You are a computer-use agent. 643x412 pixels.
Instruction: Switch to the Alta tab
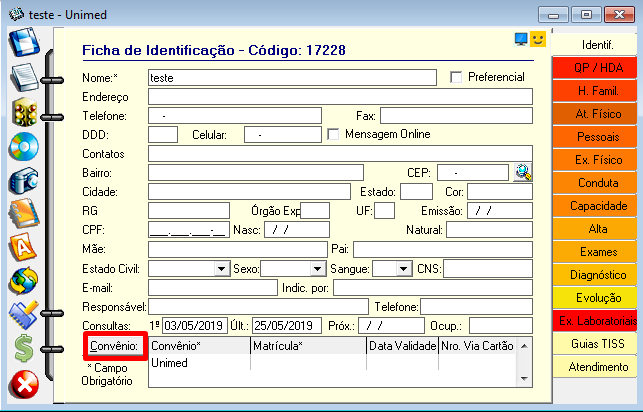(x=594, y=228)
